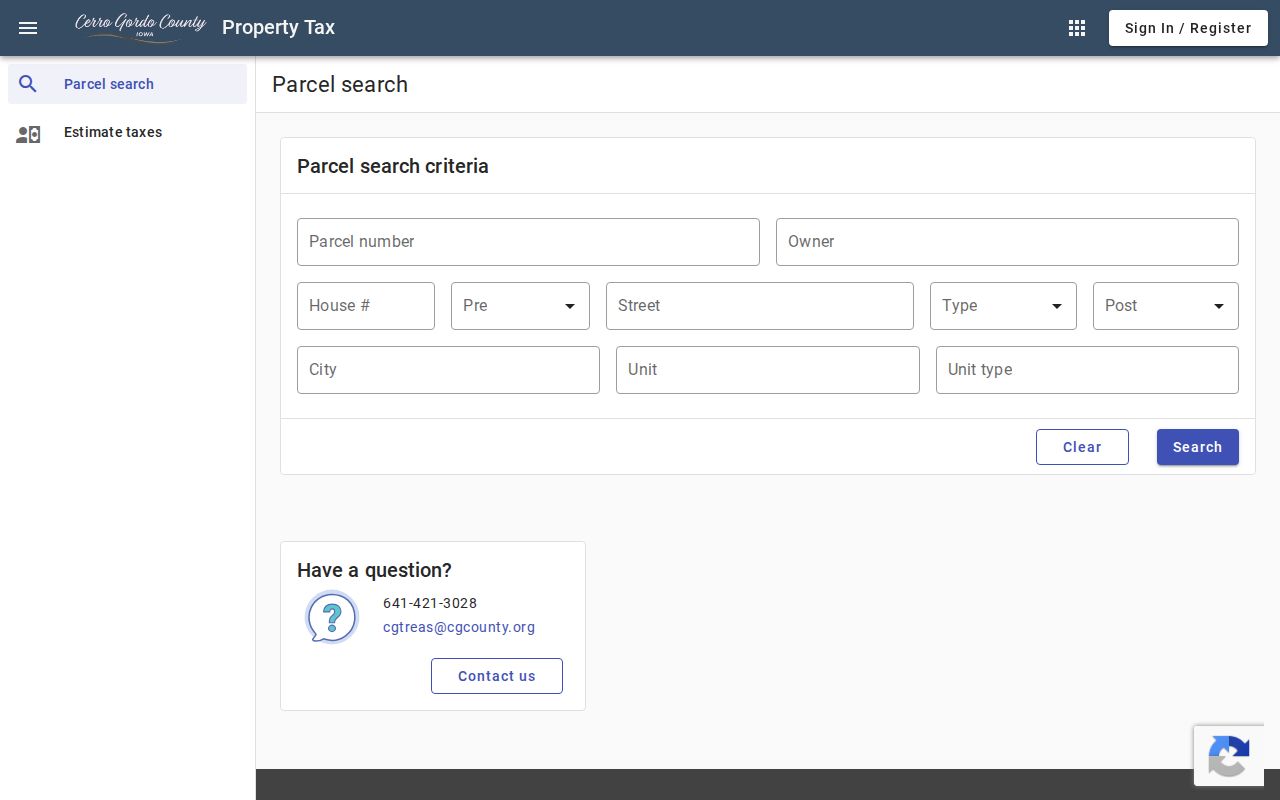The height and width of the screenshot is (800, 1280).
Task: Click the magnifier Parcel search icon
Action: tap(28, 84)
